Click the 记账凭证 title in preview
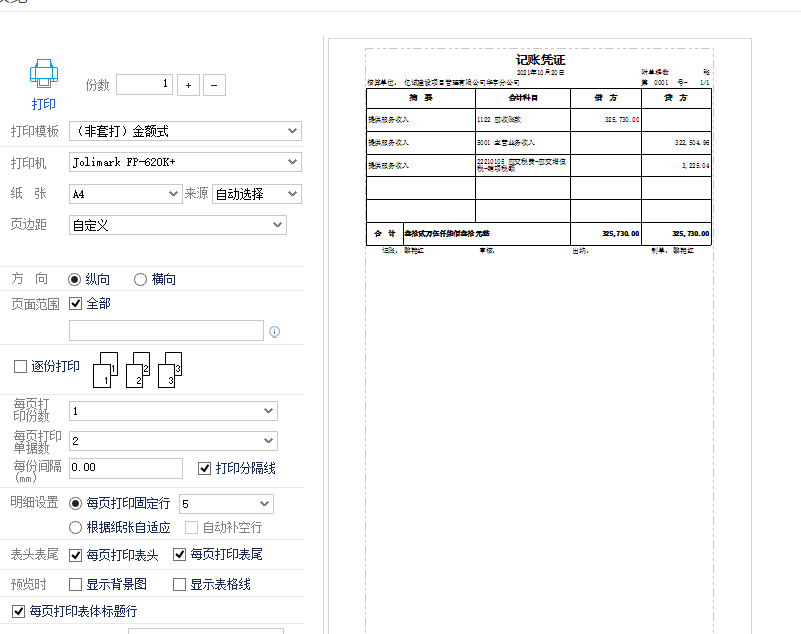Image resolution: width=801 pixels, height=634 pixels. [540, 60]
